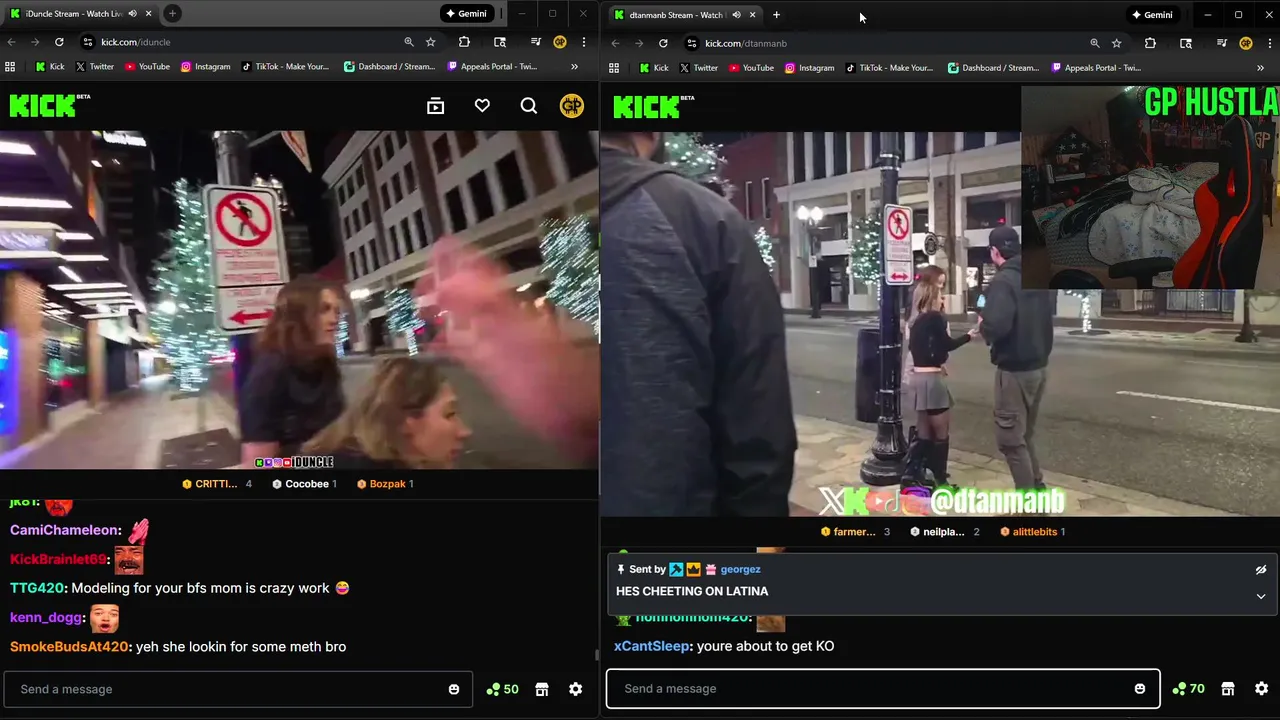1280x720 pixels.
Task: Click username xCantSleep in dtanmanb chat
Action: pos(651,646)
